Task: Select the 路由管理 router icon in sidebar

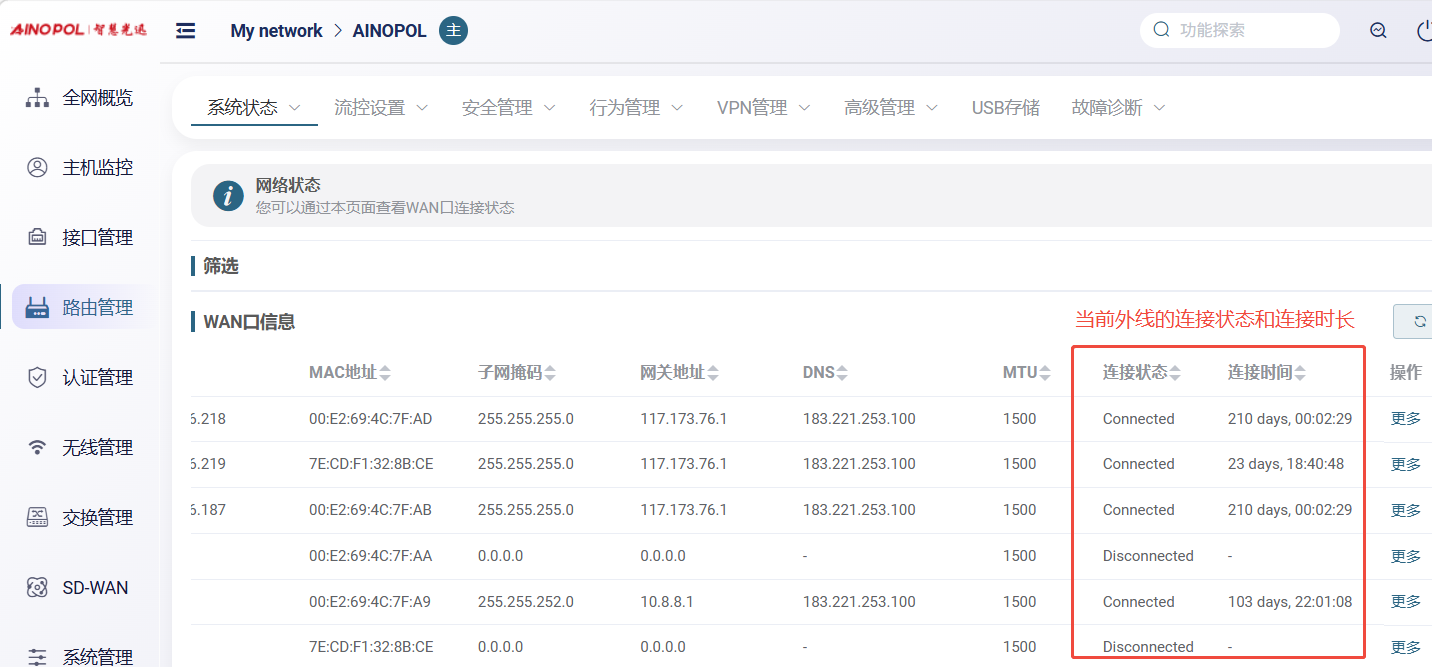Action: [x=37, y=308]
